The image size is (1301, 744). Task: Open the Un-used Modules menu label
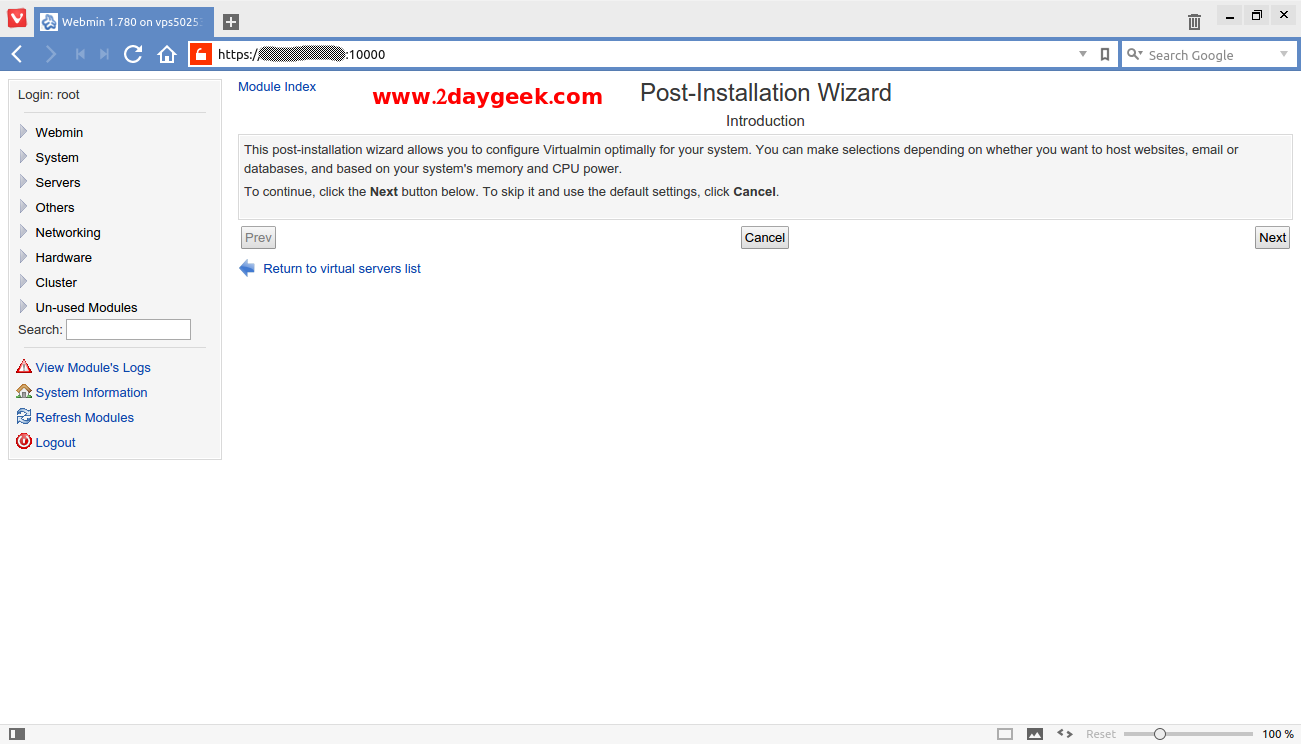coord(86,307)
